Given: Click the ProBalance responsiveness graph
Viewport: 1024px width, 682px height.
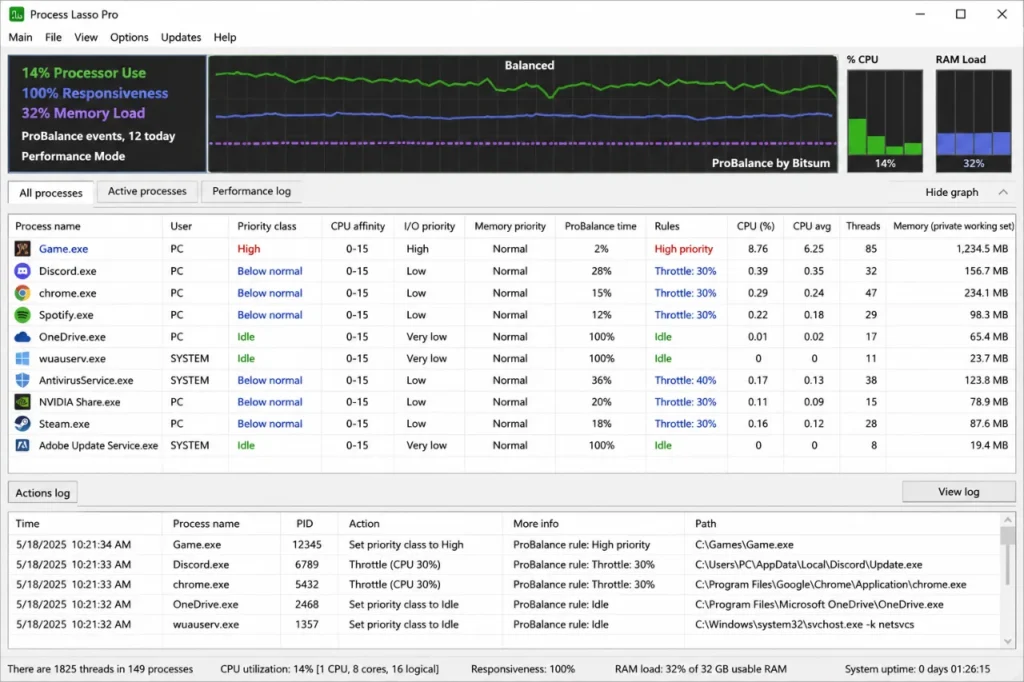Looking at the screenshot, I should click(x=522, y=114).
